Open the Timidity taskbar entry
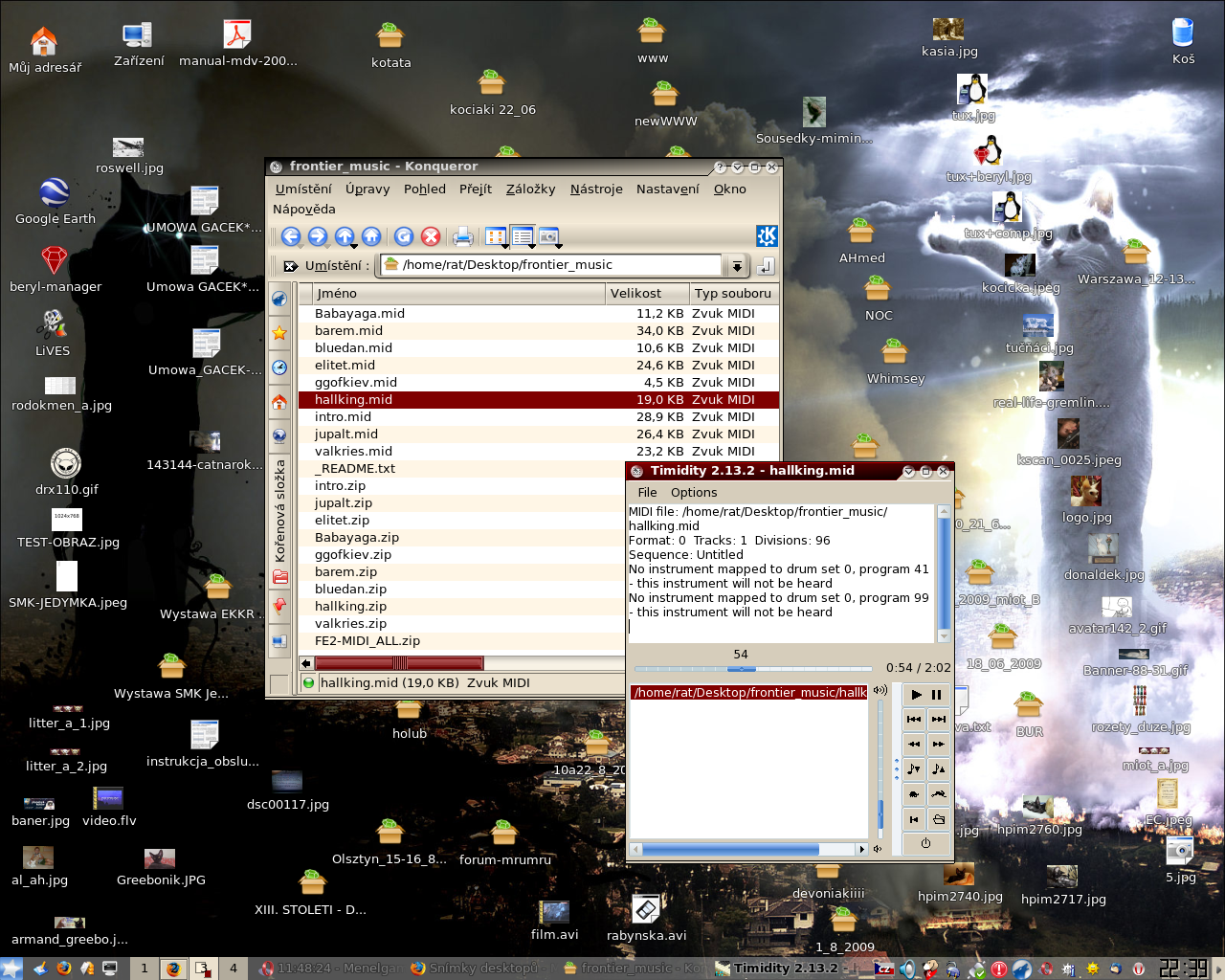The width and height of the screenshot is (1225, 980). click(789, 969)
